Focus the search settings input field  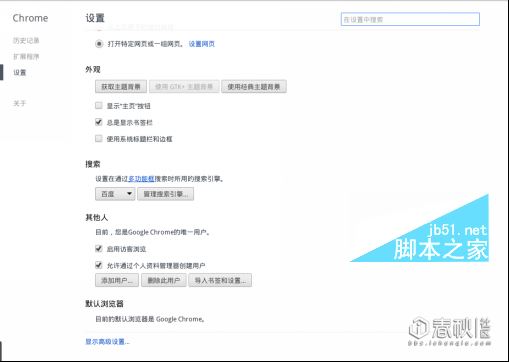pyautogui.click(x=410, y=19)
